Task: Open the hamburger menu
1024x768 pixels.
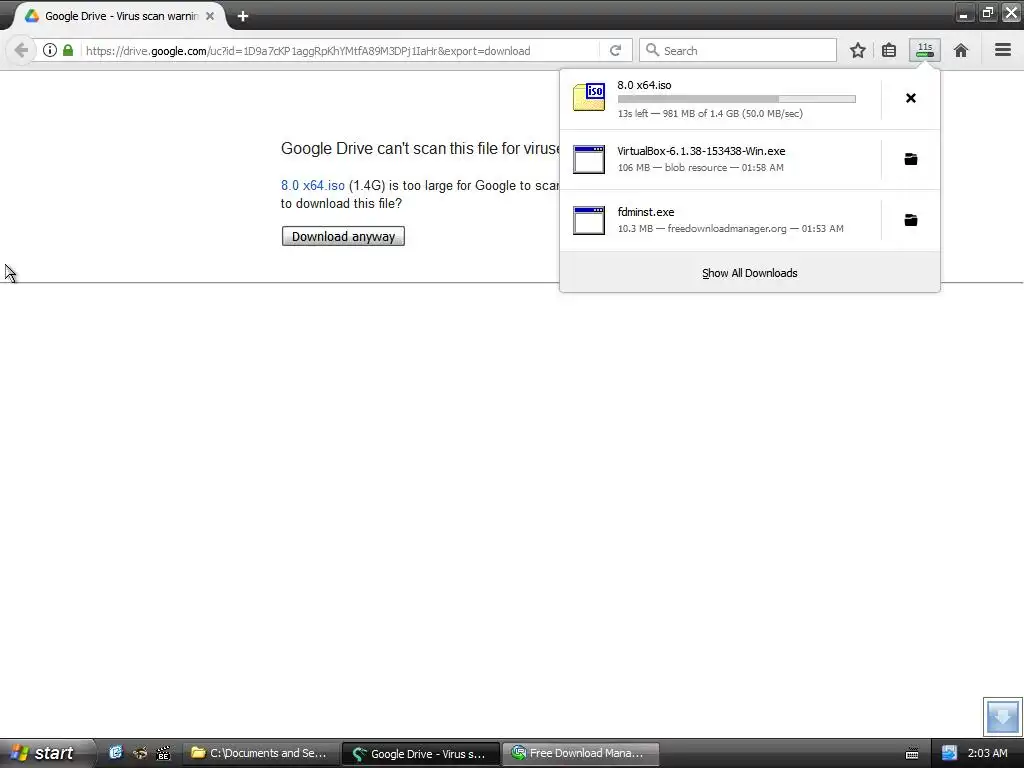Action: click(x=1003, y=50)
